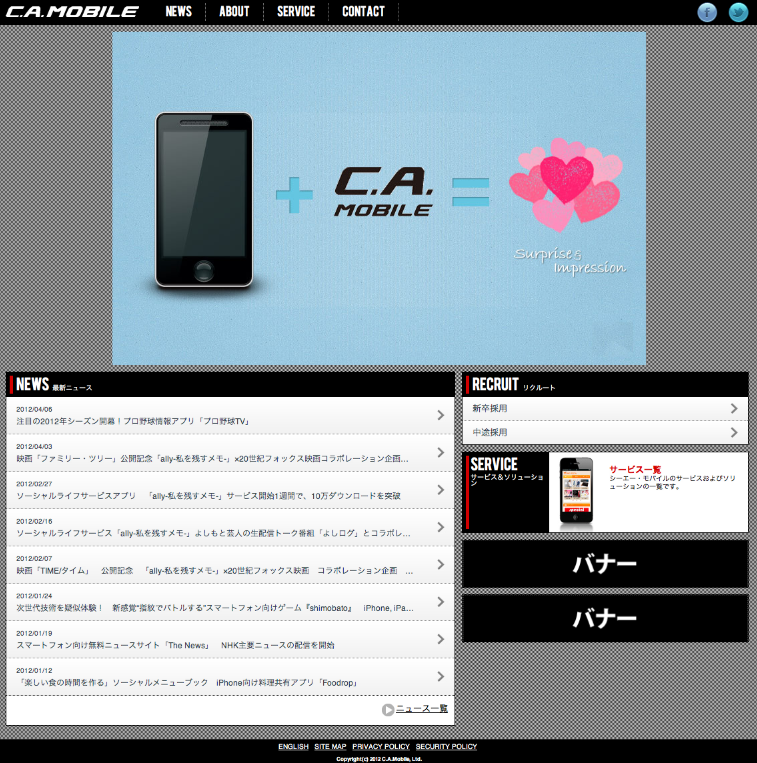Click the first black バナー banner
757x763 pixels.
click(x=605, y=564)
